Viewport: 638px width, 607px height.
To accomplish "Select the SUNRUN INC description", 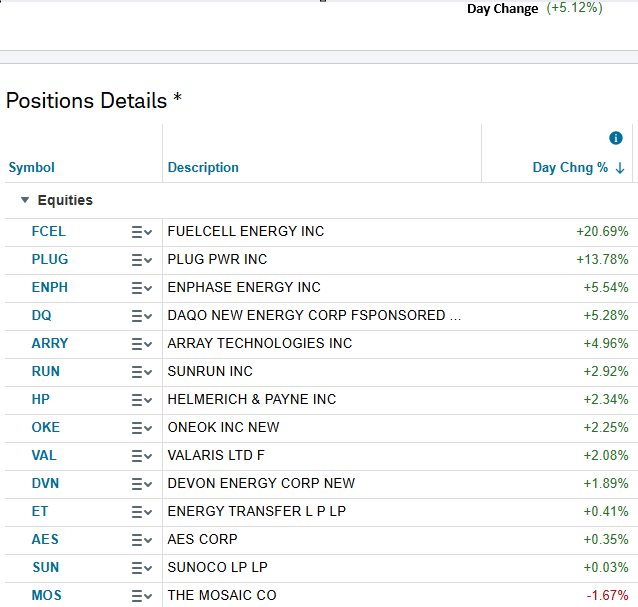I will coord(210,371).
